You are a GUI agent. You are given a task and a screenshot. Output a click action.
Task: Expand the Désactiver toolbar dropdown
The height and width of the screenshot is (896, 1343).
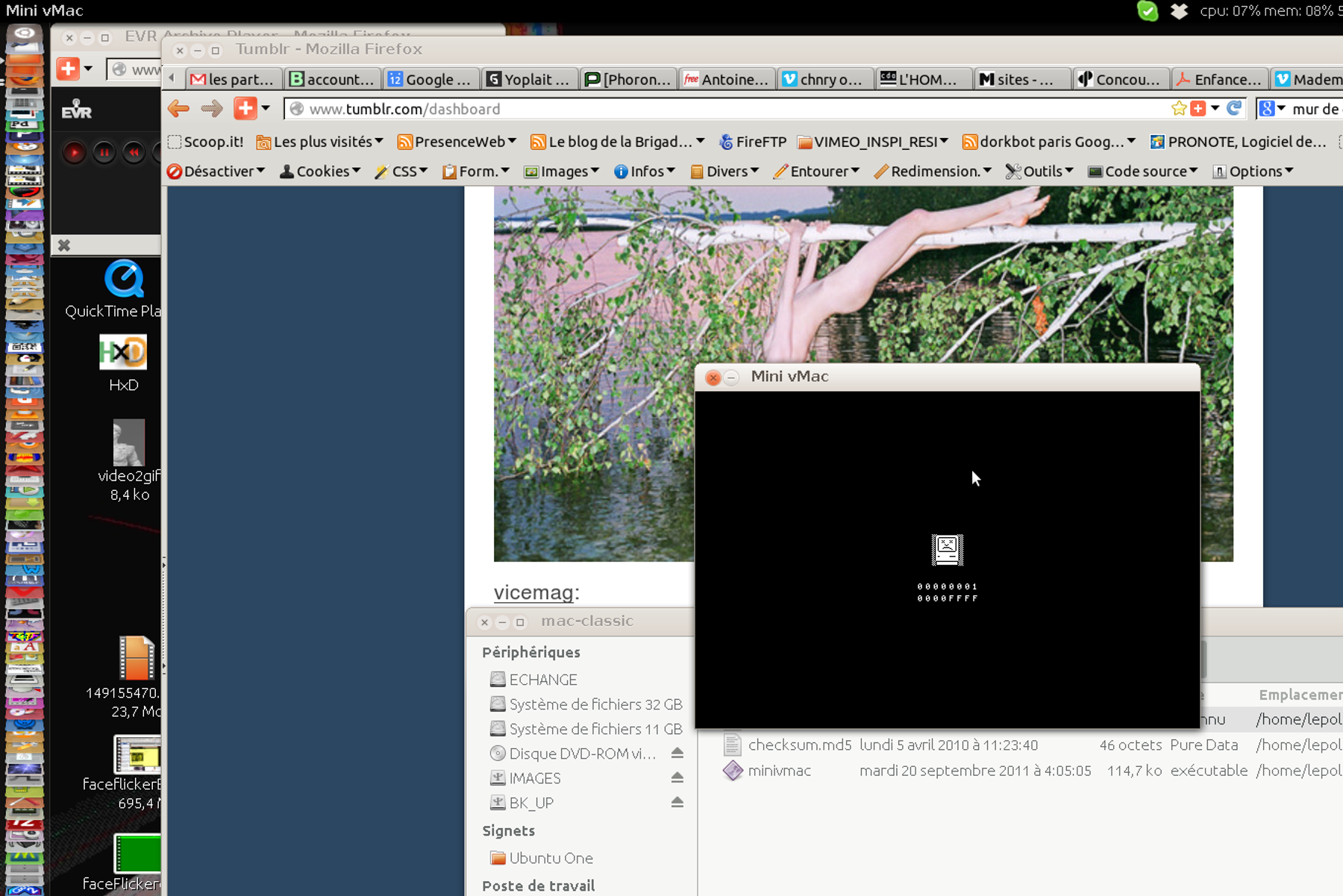216,172
